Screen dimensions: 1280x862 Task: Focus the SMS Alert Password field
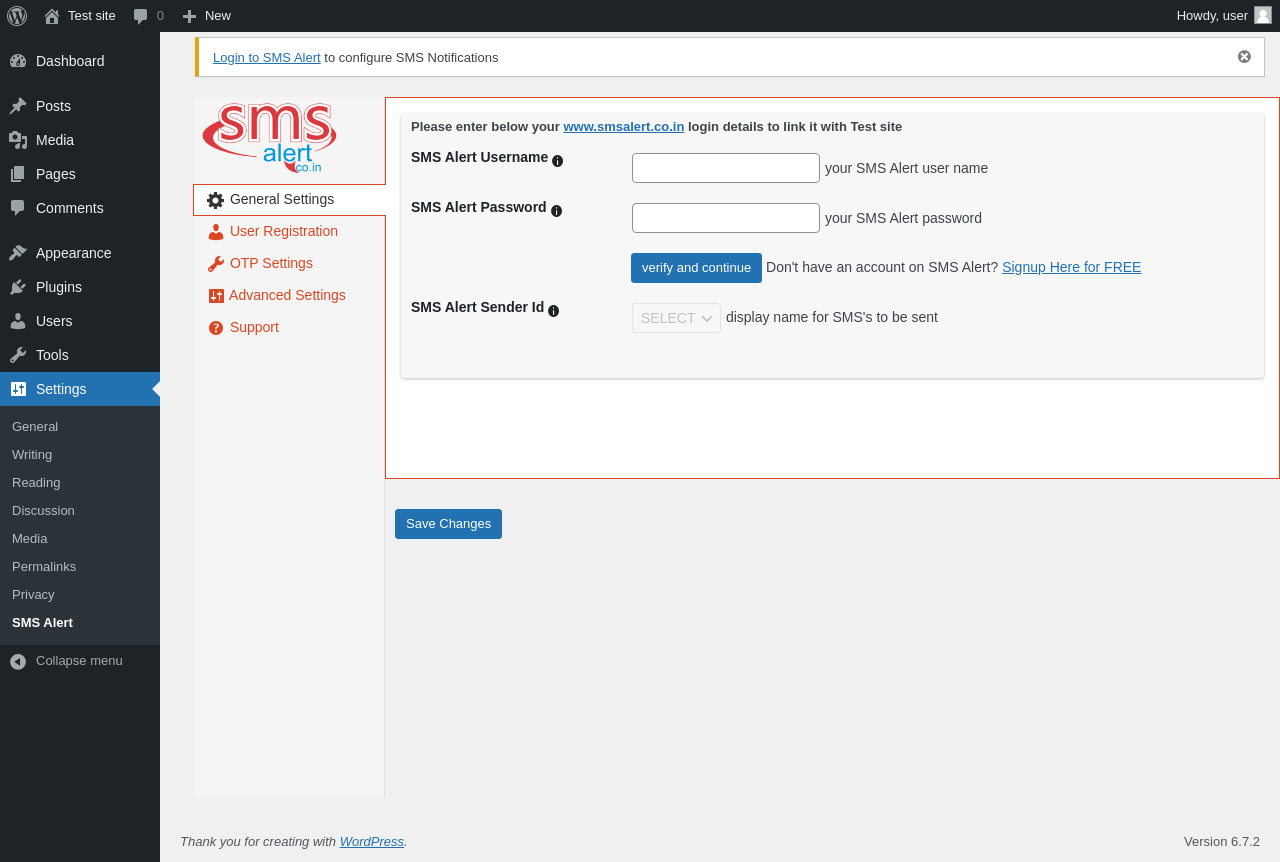click(726, 218)
